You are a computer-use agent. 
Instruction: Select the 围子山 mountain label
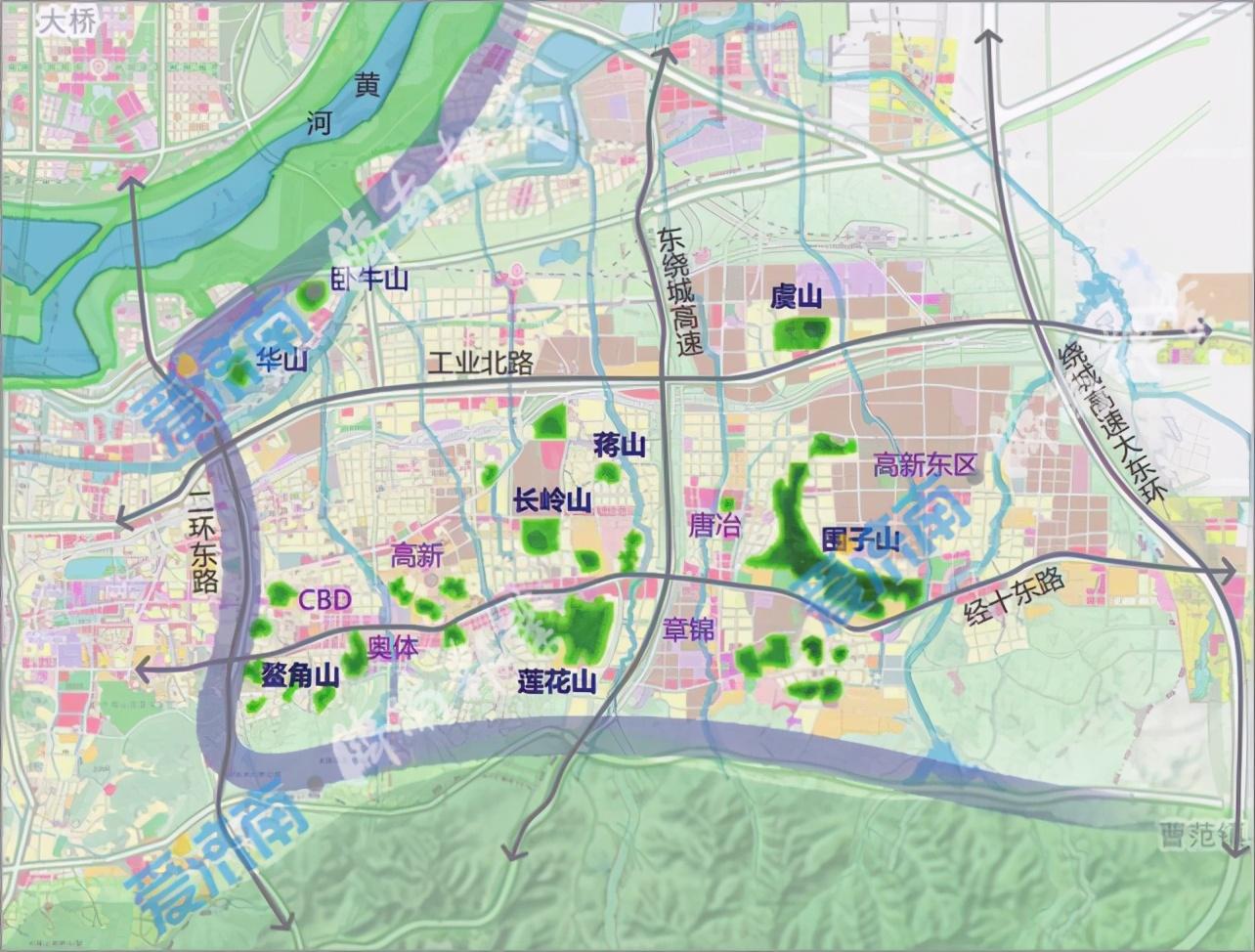pyautogui.click(x=861, y=540)
